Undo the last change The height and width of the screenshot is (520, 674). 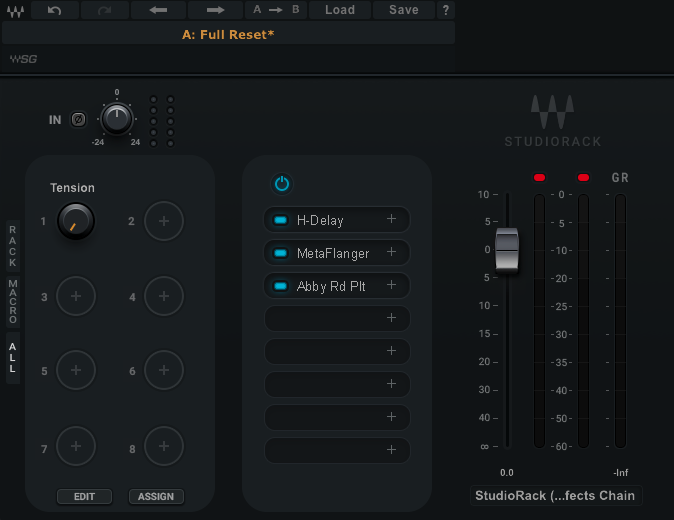pos(55,10)
